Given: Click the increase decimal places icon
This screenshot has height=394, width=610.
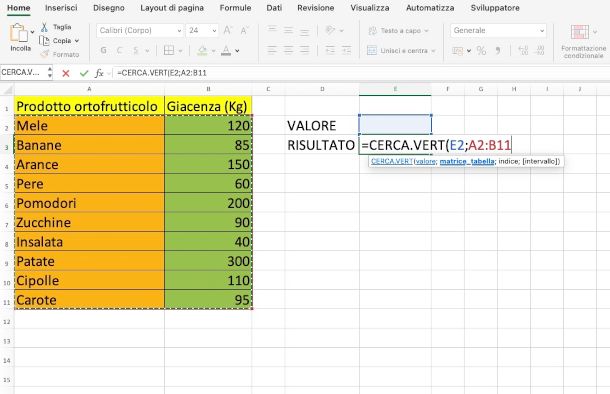Looking at the screenshot, I should [523, 51].
